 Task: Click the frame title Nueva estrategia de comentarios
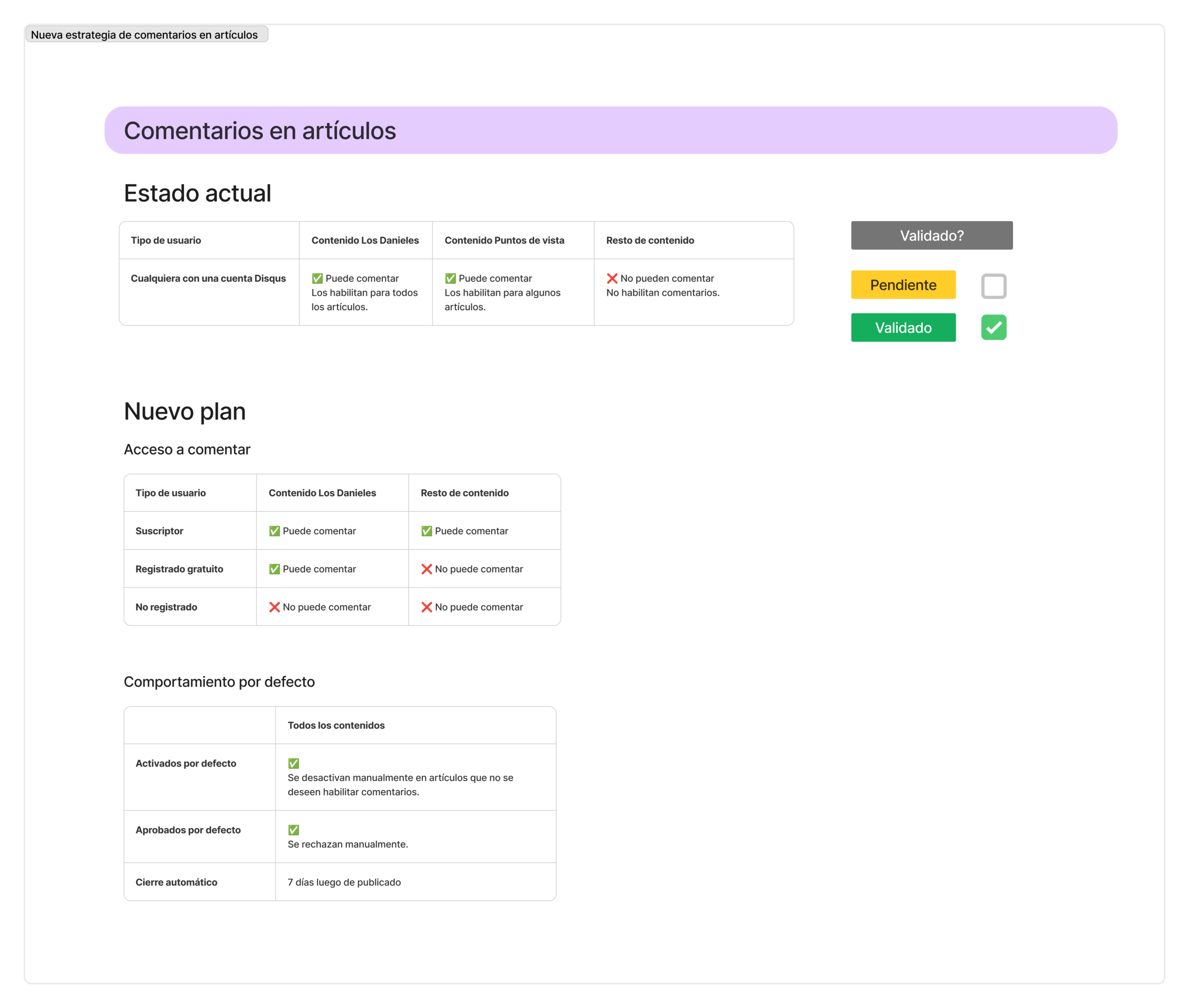click(x=144, y=35)
